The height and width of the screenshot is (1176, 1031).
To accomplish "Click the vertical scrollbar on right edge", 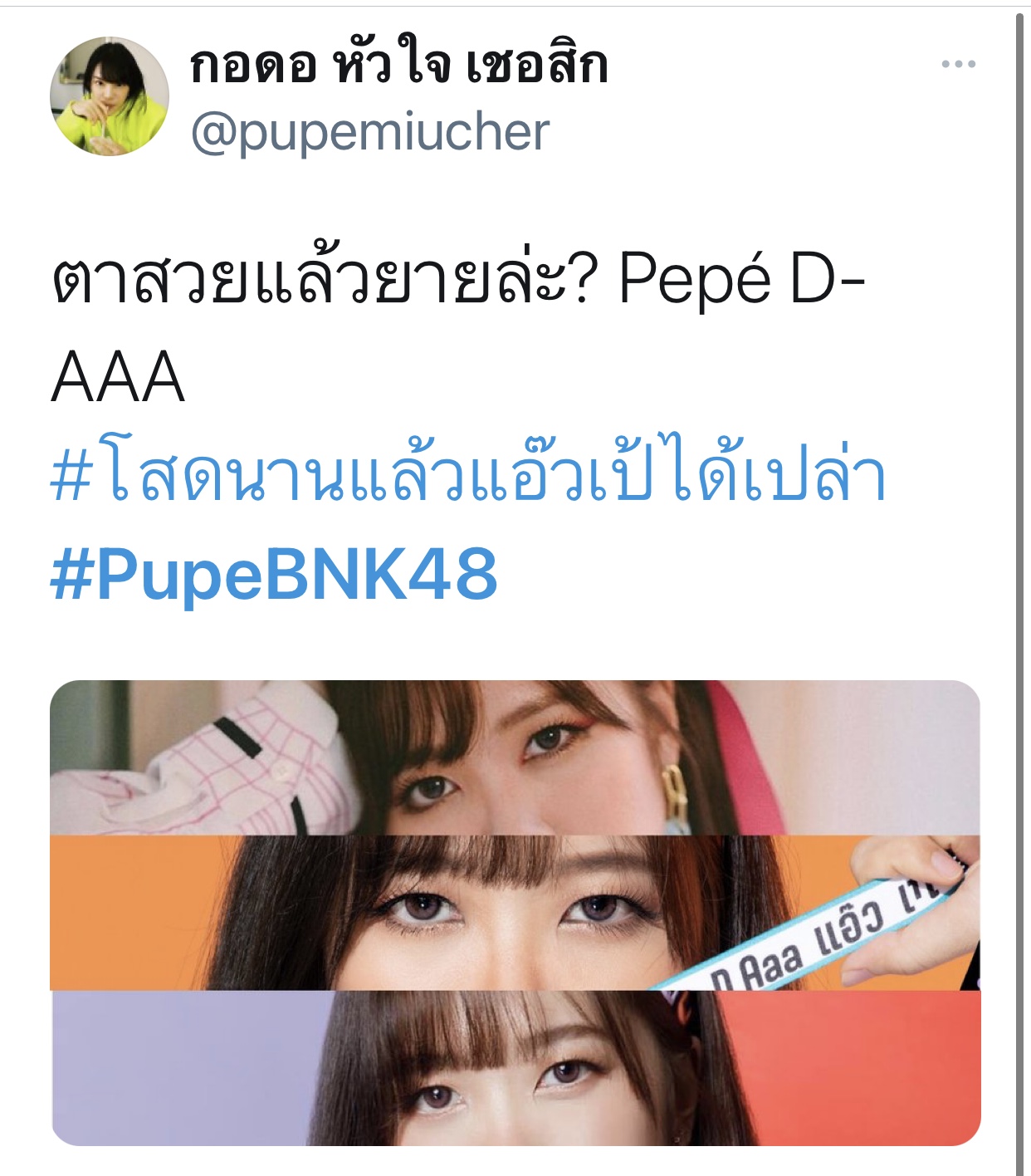I will [x=1021, y=593].
